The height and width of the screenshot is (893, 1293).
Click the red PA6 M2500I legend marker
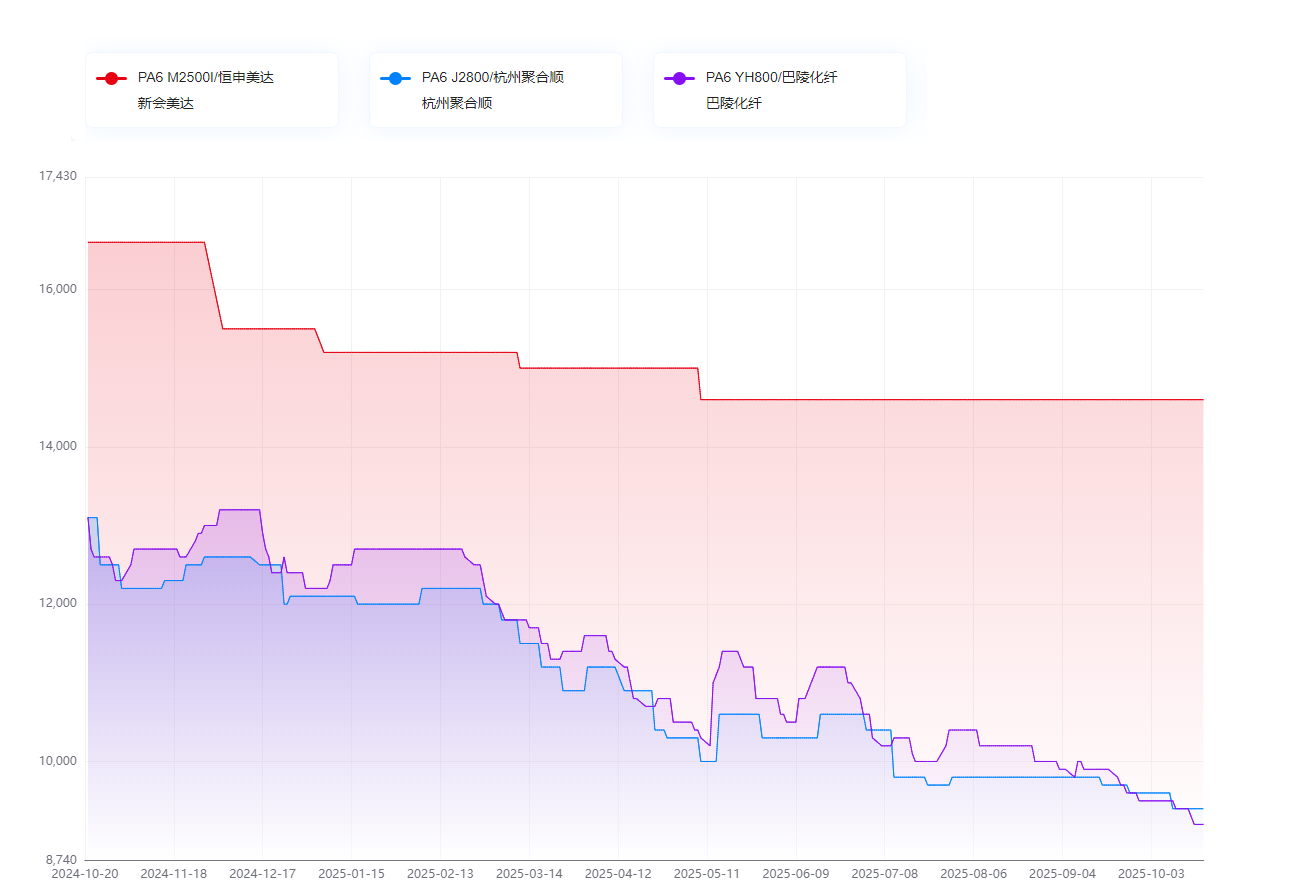pos(111,78)
